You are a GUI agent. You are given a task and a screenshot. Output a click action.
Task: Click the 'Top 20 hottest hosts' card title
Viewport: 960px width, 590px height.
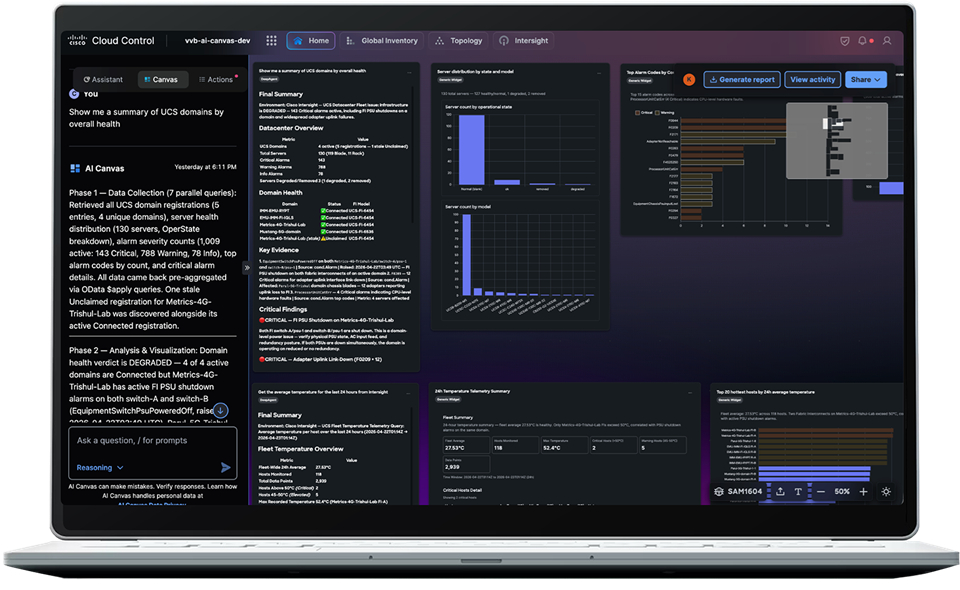765,392
